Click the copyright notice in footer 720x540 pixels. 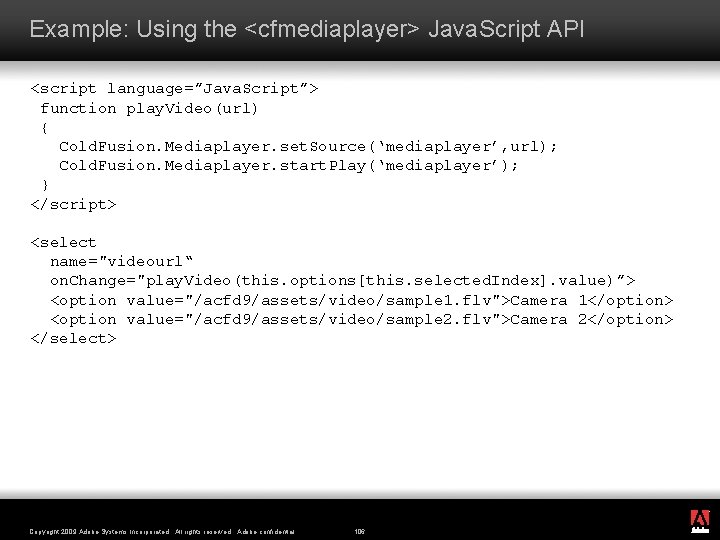point(162,532)
